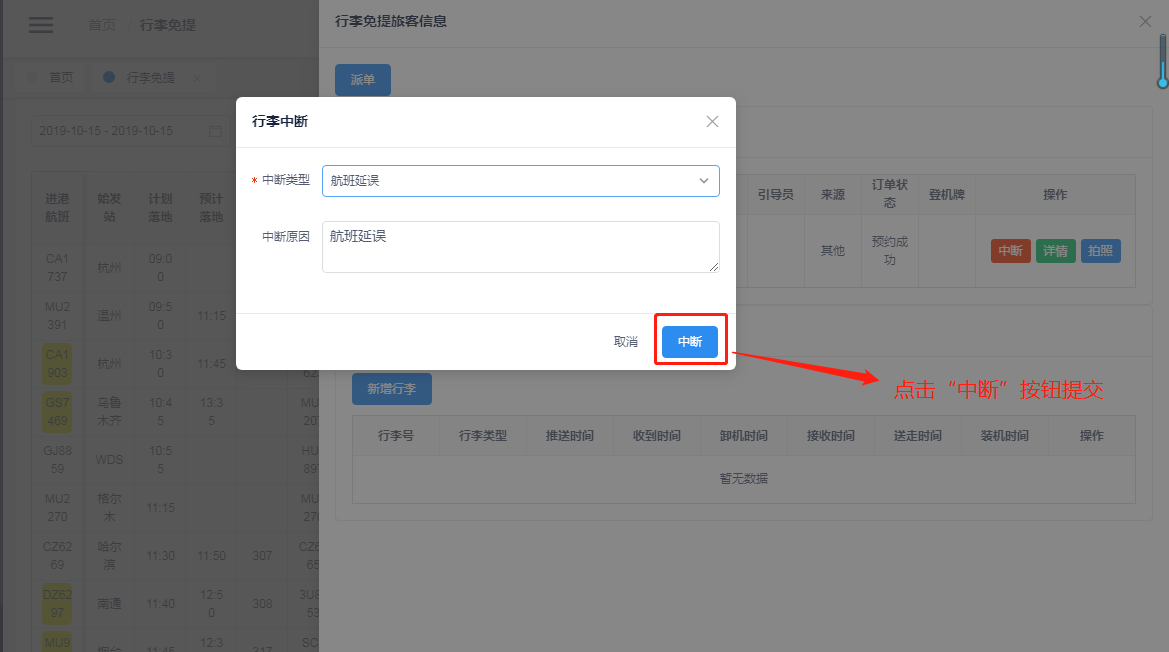Click the 进港航班 column header
This screenshot has width=1169, height=652.
click(x=57, y=208)
